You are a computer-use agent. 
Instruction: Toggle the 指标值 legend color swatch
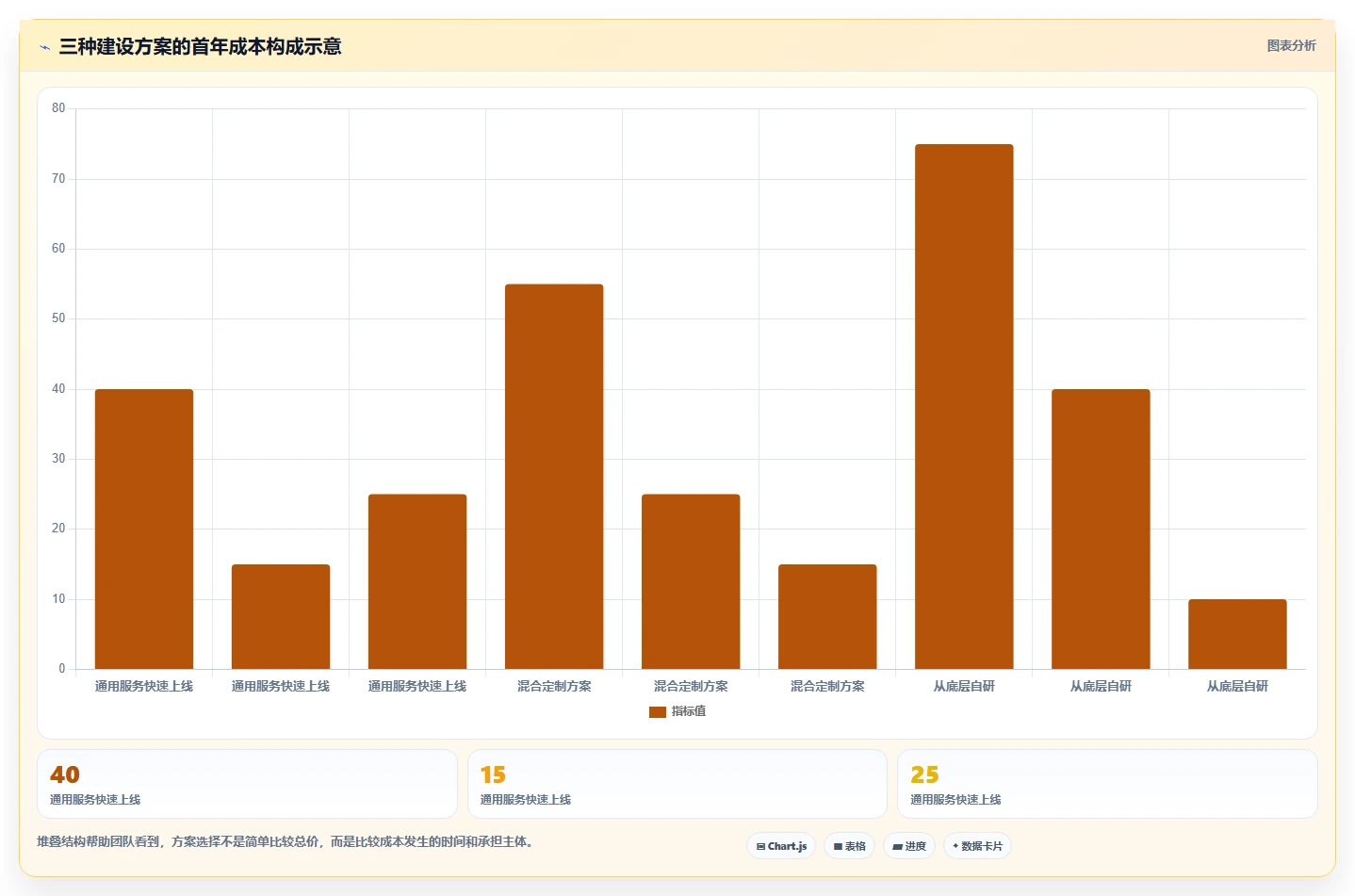tap(658, 711)
